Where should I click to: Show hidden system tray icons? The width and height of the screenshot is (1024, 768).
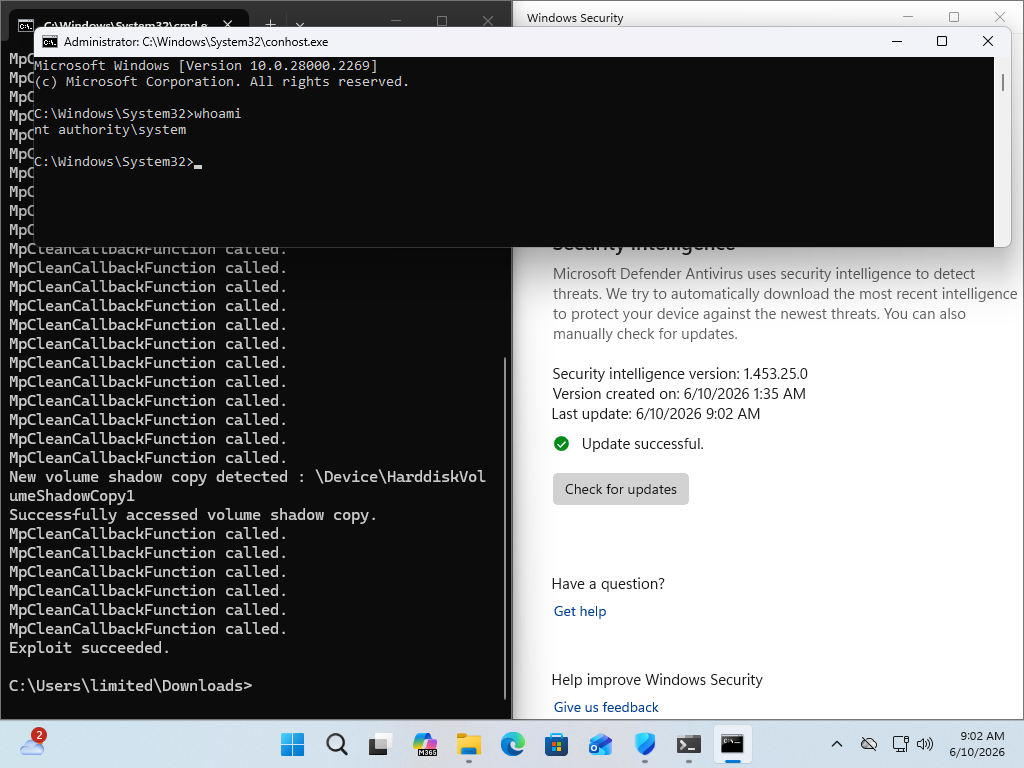[x=837, y=744]
